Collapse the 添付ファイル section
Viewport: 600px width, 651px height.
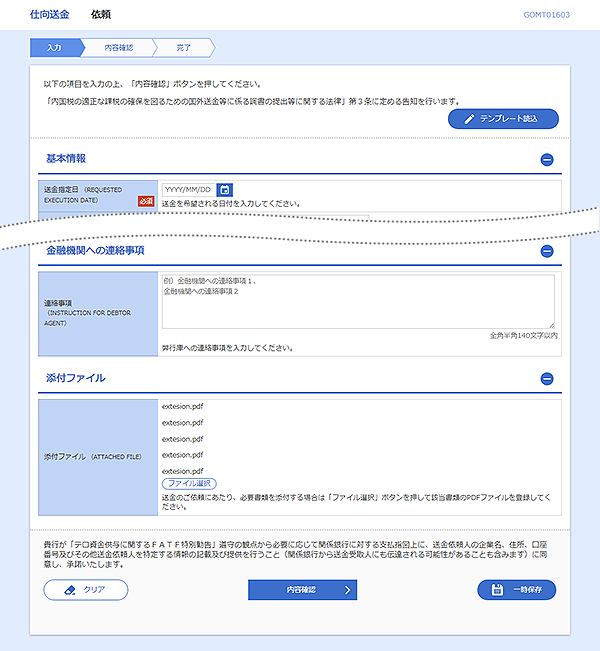(547, 379)
